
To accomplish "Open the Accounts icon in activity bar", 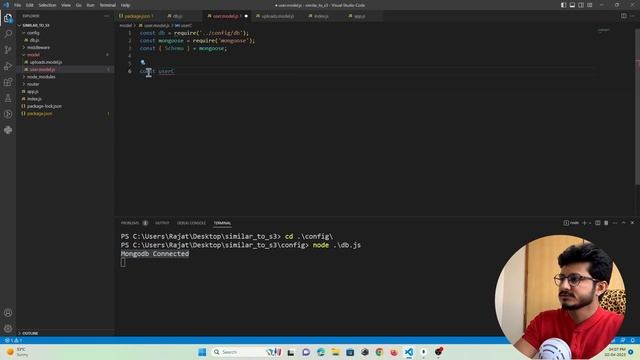I will pyautogui.click(x=8, y=313).
